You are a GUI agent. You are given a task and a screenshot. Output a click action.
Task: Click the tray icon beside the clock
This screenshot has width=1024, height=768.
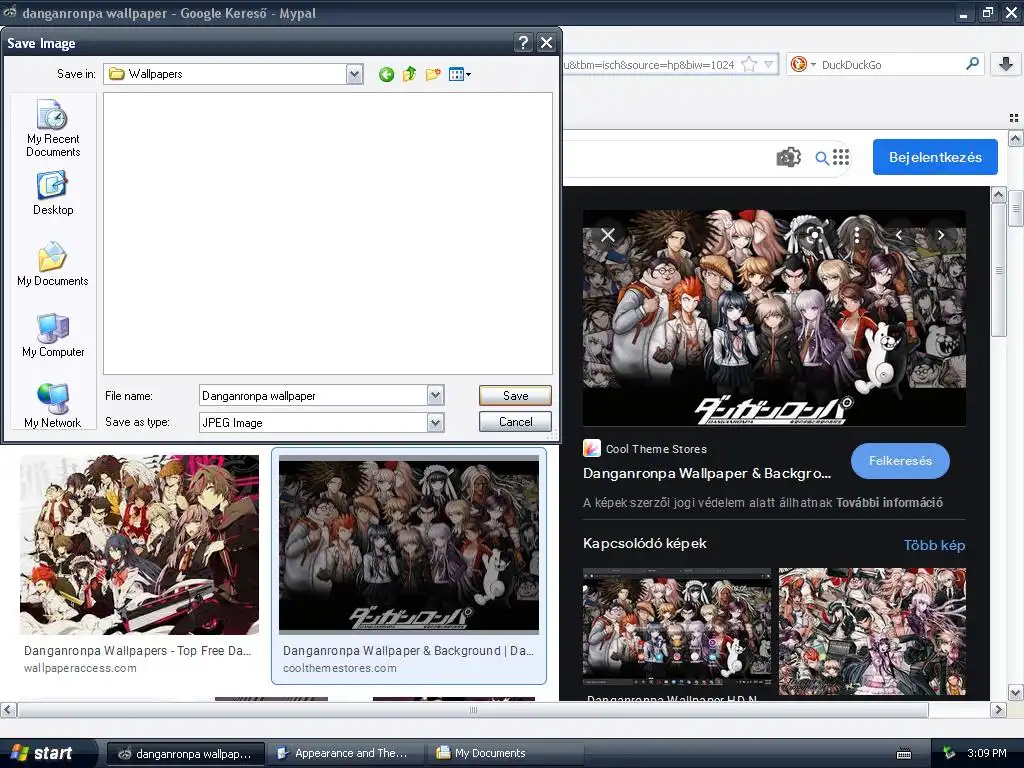(x=949, y=753)
